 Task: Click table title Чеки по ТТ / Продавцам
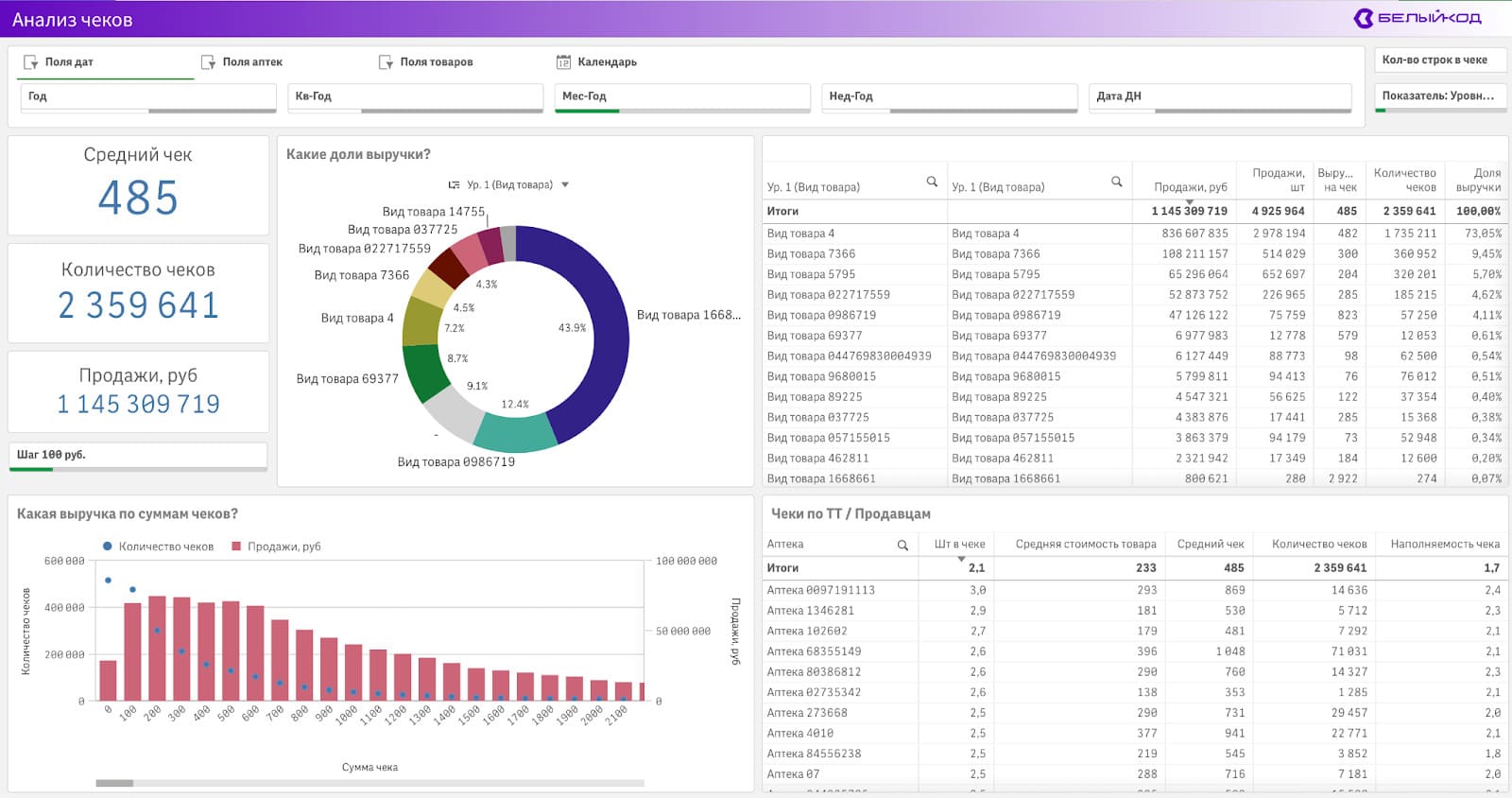pyautogui.click(x=850, y=514)
